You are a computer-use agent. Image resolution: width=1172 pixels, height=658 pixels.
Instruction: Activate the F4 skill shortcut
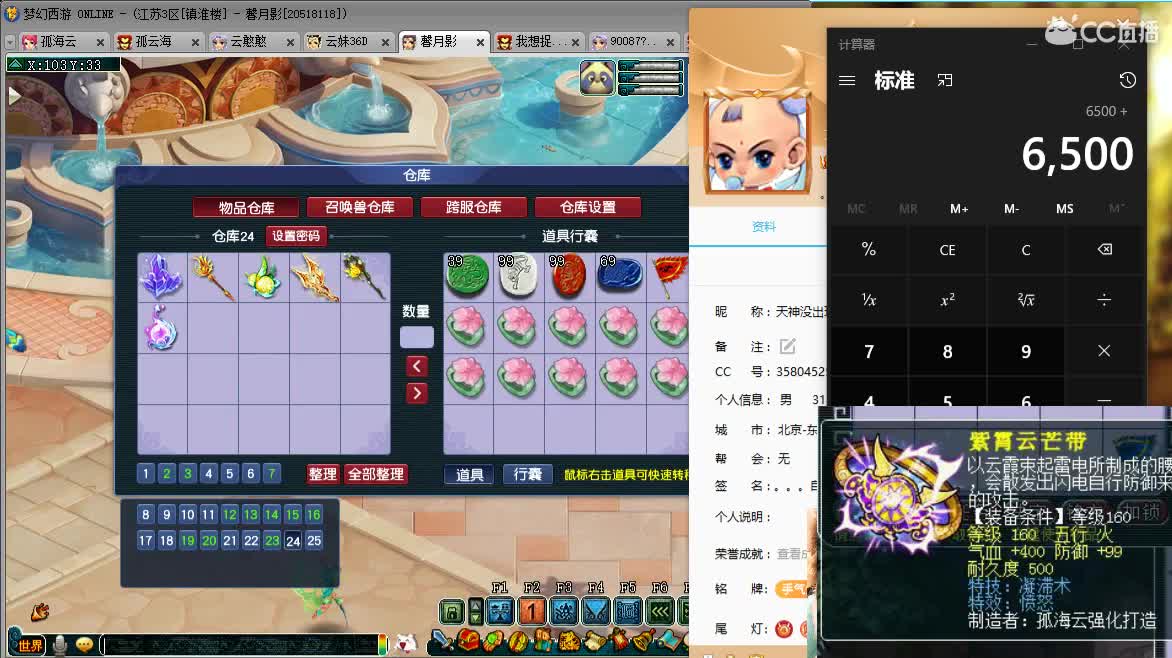tap(596, 612)
